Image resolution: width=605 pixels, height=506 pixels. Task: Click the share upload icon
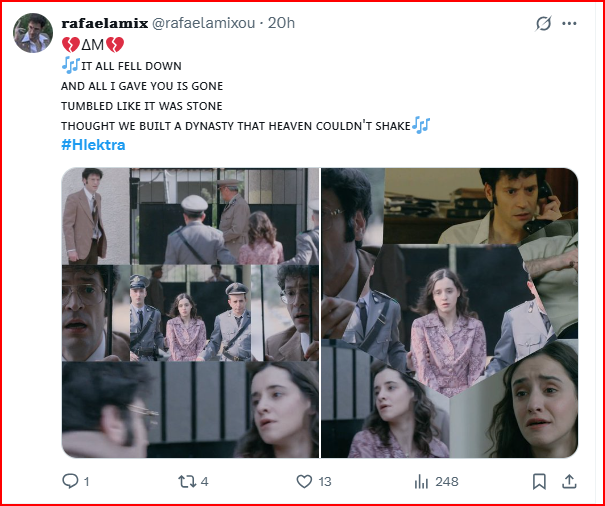(x=569, y=481)
